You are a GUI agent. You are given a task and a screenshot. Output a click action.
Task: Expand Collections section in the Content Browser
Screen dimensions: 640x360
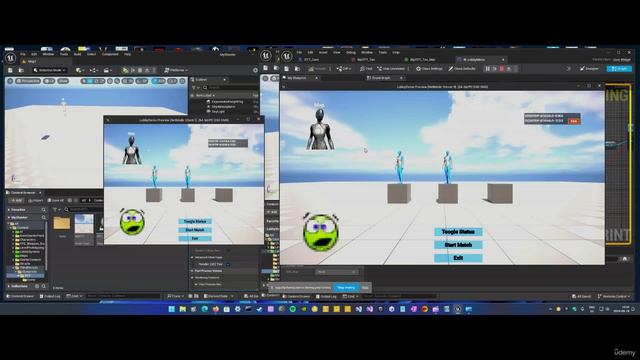(9, 286)
